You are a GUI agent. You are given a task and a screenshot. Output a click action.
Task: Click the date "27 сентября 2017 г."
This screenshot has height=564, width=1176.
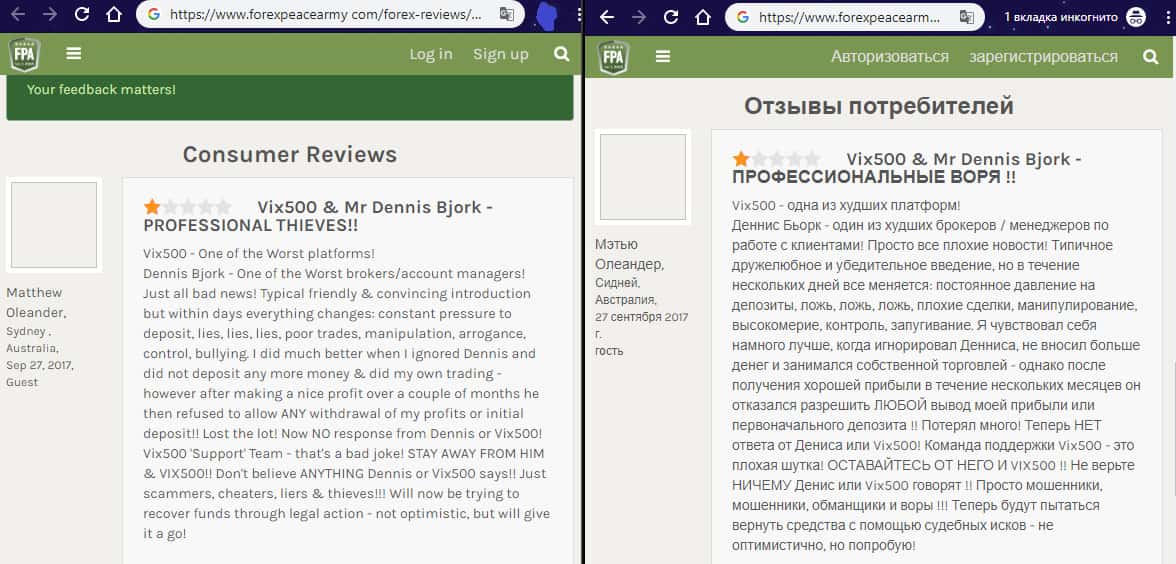click(x=641, y=325)
